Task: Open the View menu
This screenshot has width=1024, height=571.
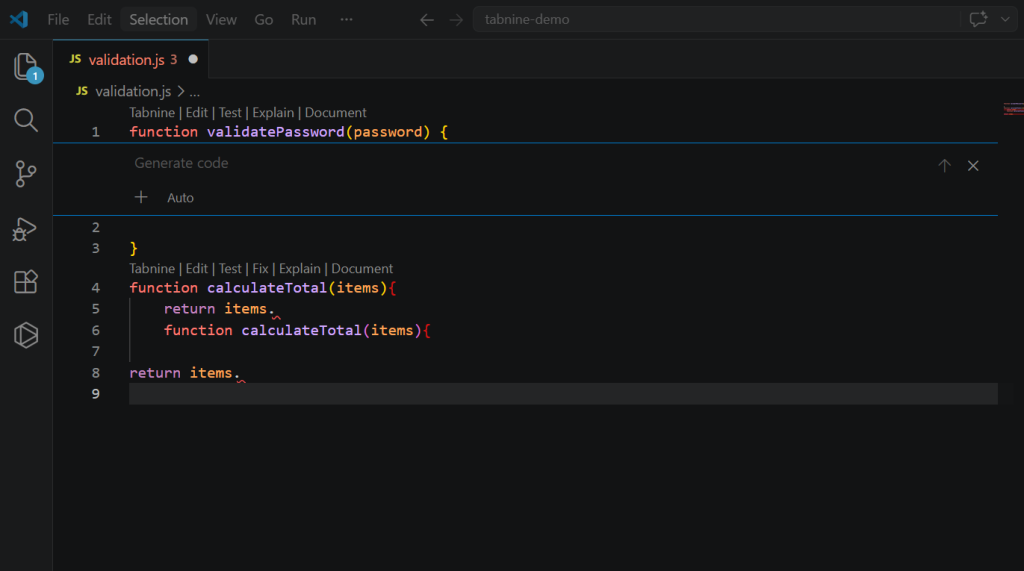Action: coord(221,20)
